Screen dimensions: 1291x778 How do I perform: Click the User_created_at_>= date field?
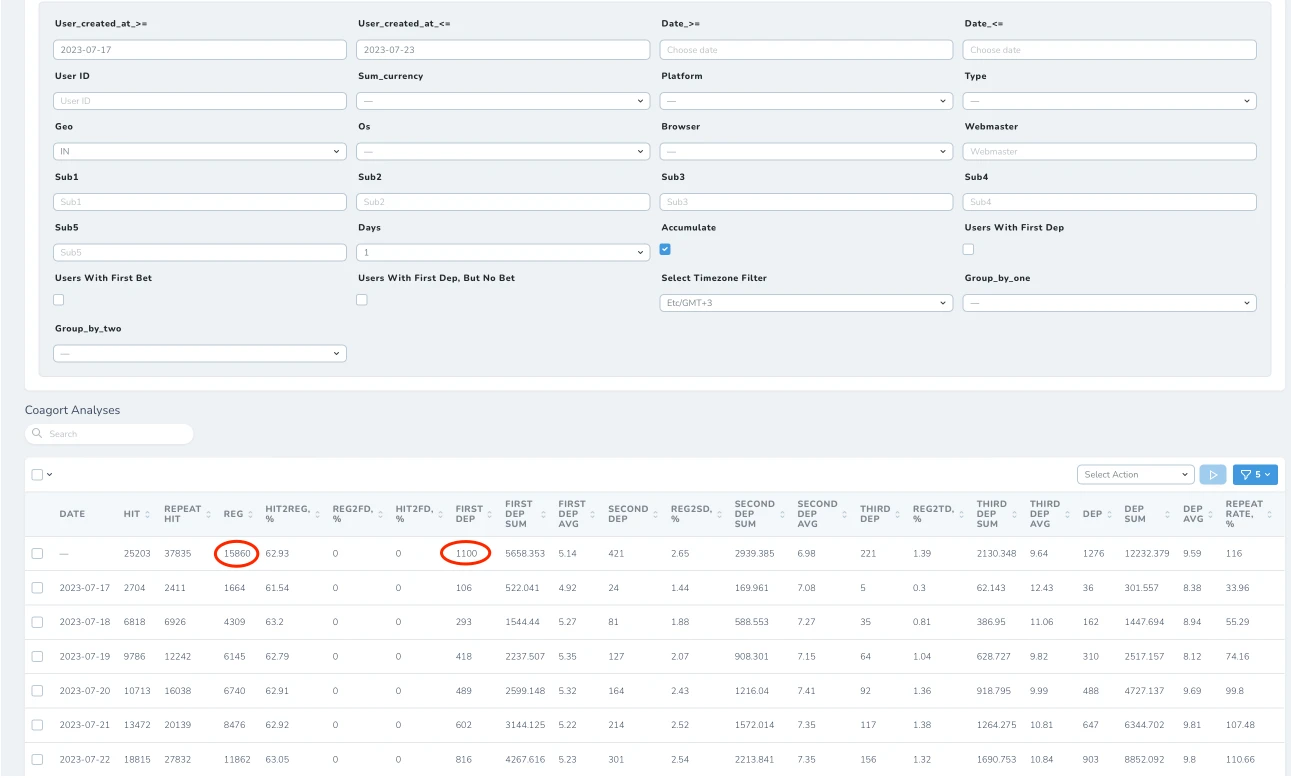click(x=199, y=50)
